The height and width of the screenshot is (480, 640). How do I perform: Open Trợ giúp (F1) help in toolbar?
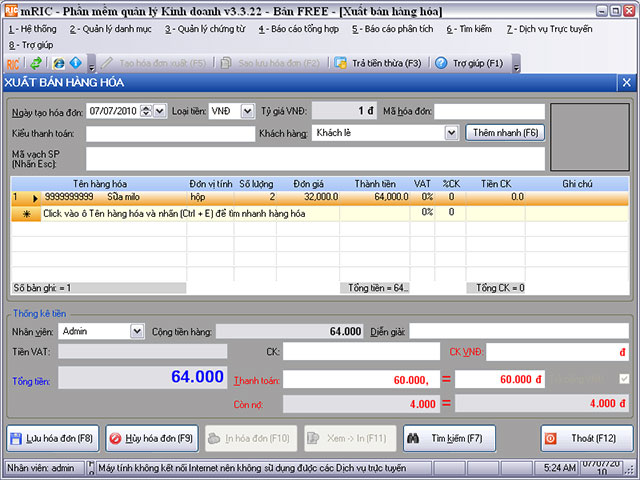(470, 63)
